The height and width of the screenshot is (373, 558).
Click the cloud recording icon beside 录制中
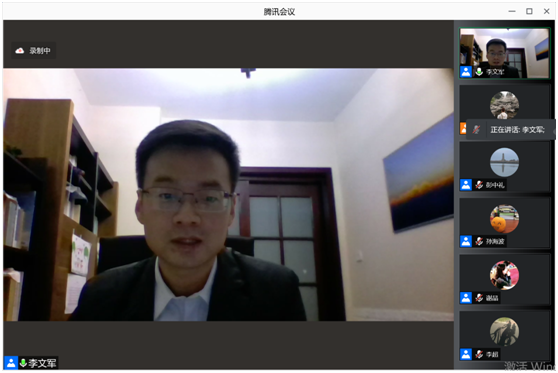[x=20, y=51]
